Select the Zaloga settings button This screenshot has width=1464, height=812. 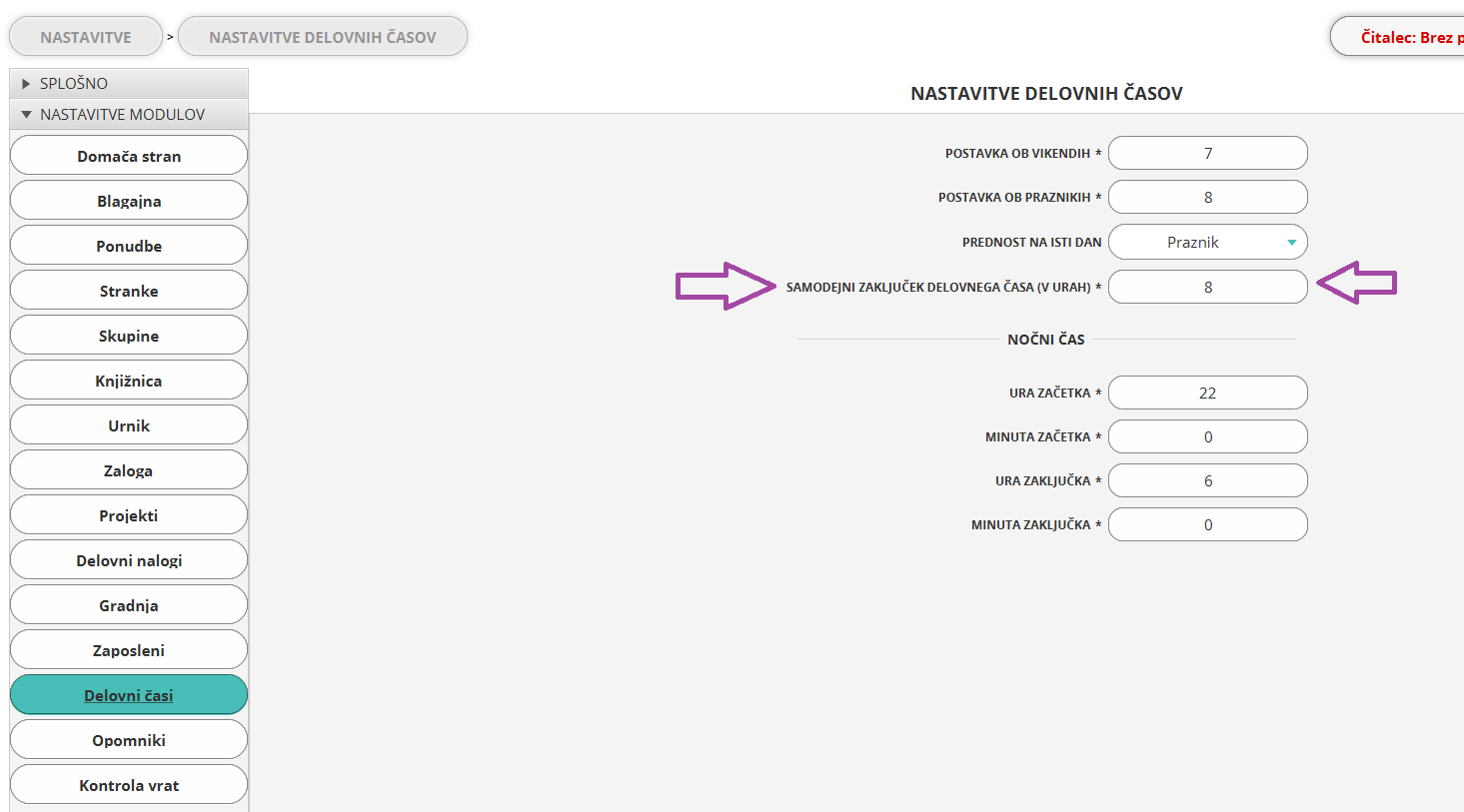[x=129, y=470]
